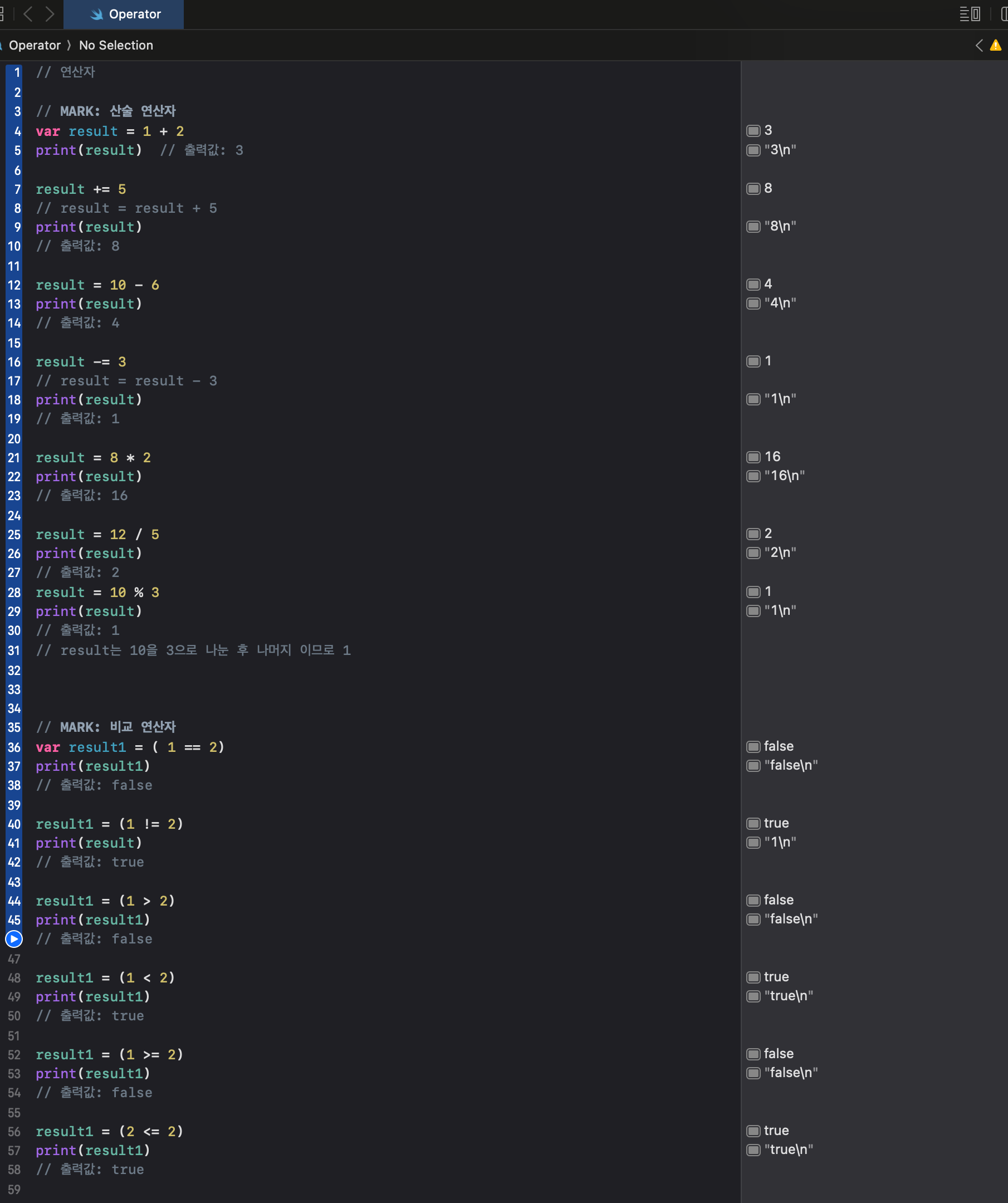Click comment "// result = result + 5"

(x=126, y=208)
